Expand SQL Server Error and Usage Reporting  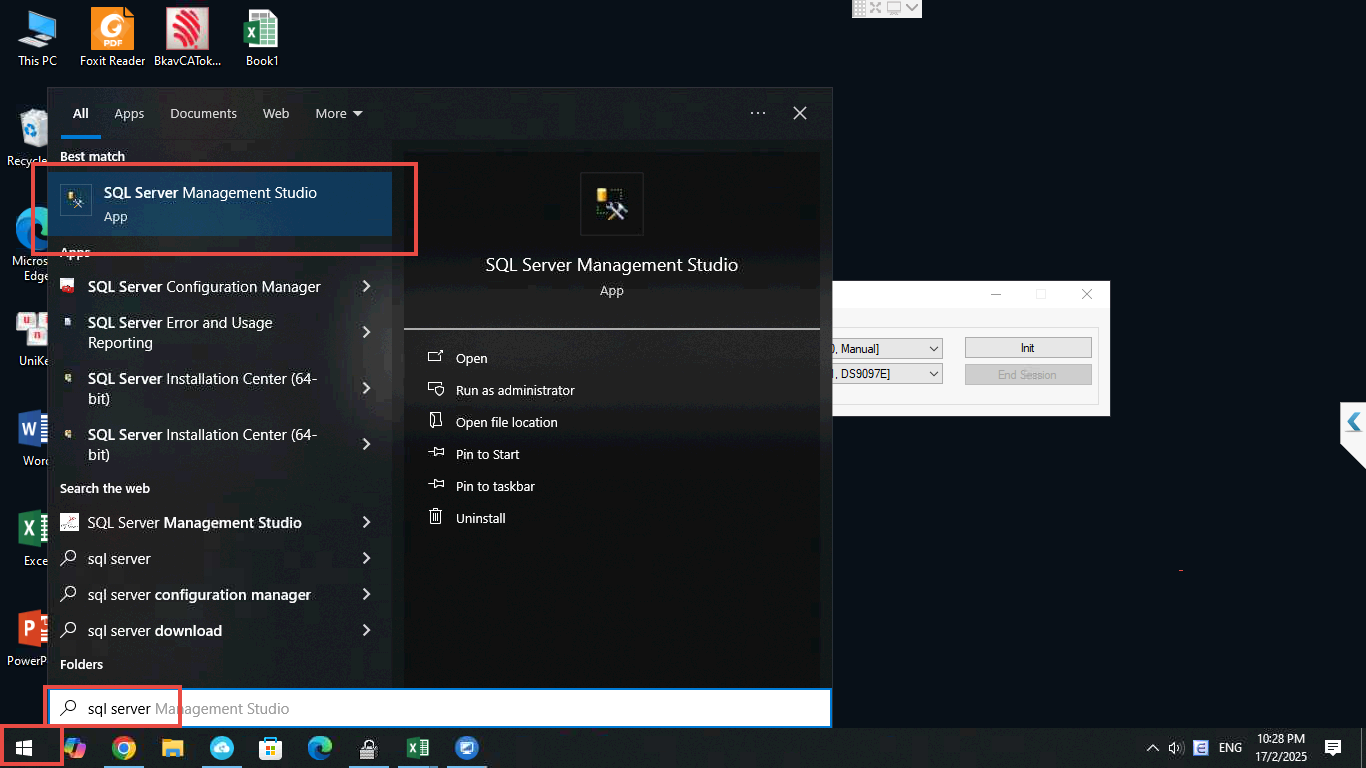pos(366,332)
